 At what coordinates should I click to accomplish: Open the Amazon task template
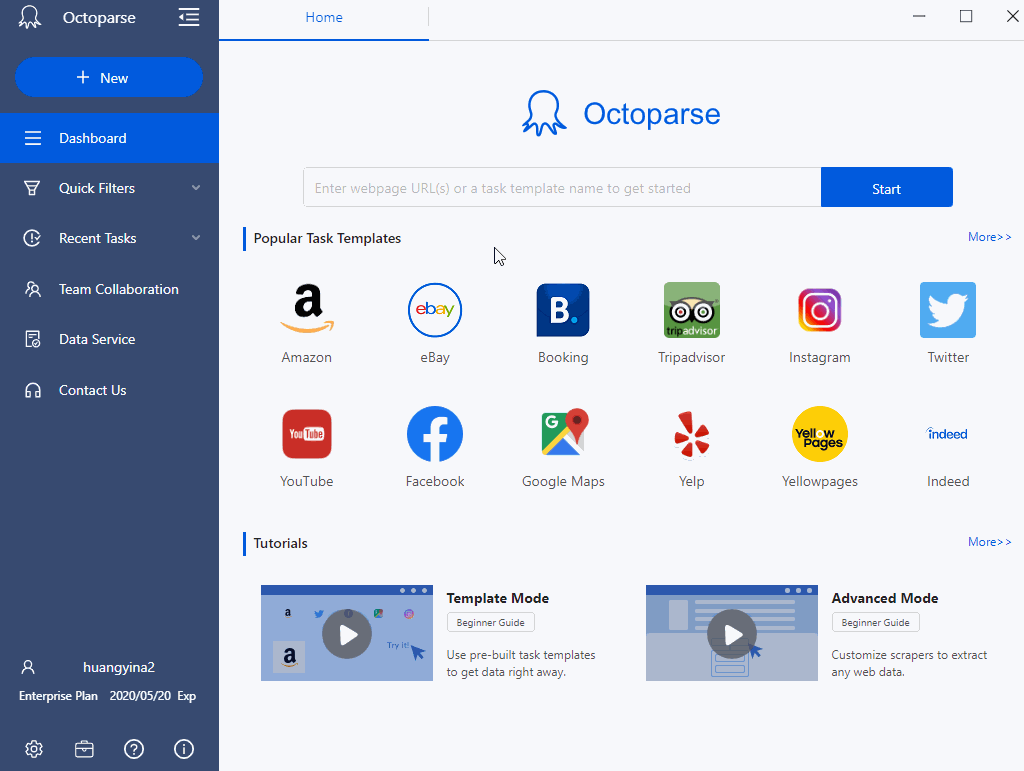point(307,309)
